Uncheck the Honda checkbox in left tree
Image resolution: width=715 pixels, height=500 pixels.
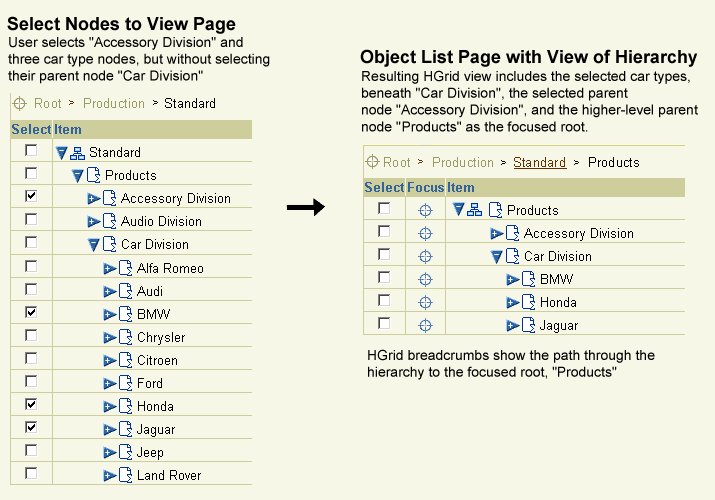[x=31, y=404]
